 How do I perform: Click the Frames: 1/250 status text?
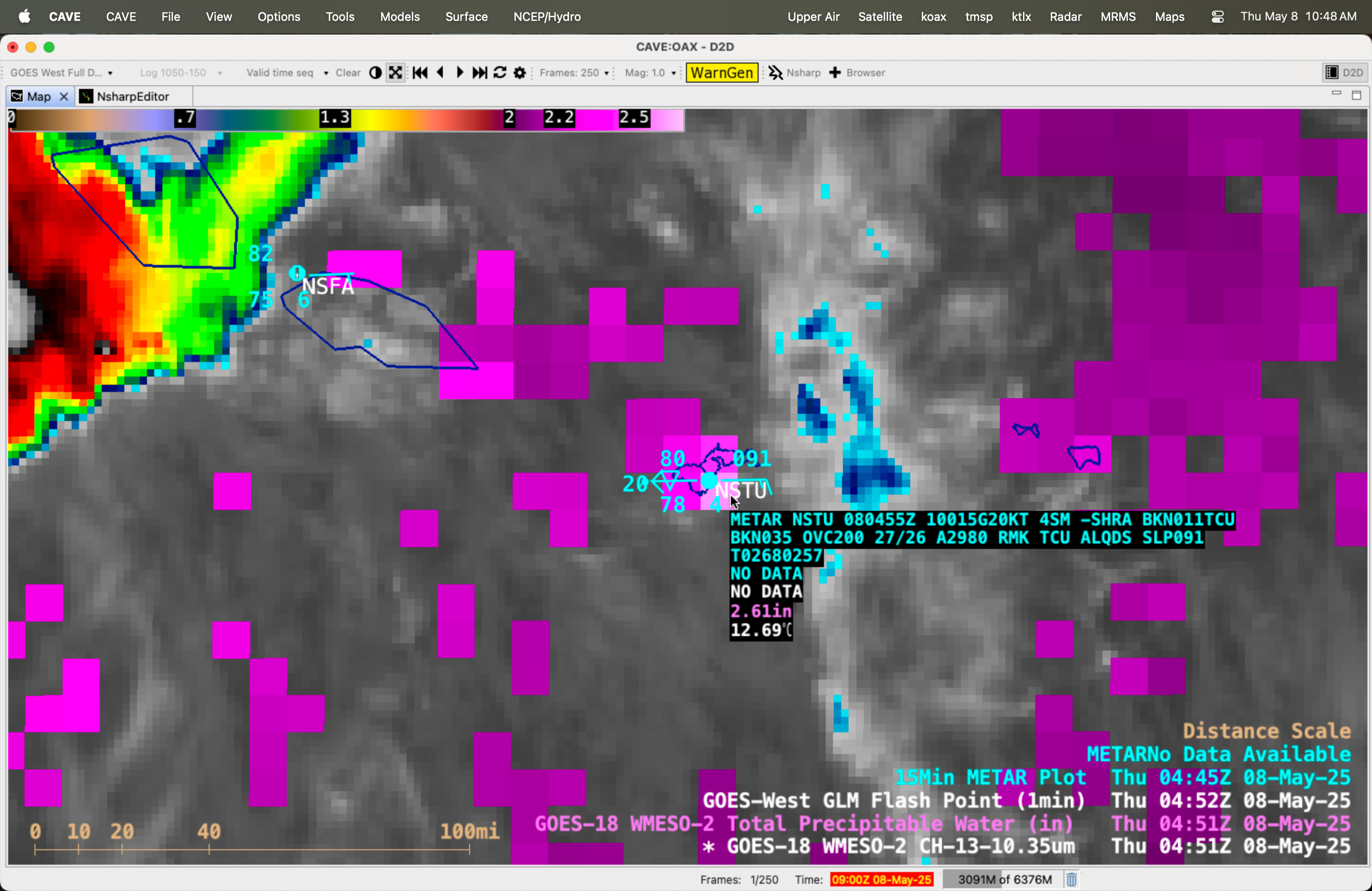739,880
